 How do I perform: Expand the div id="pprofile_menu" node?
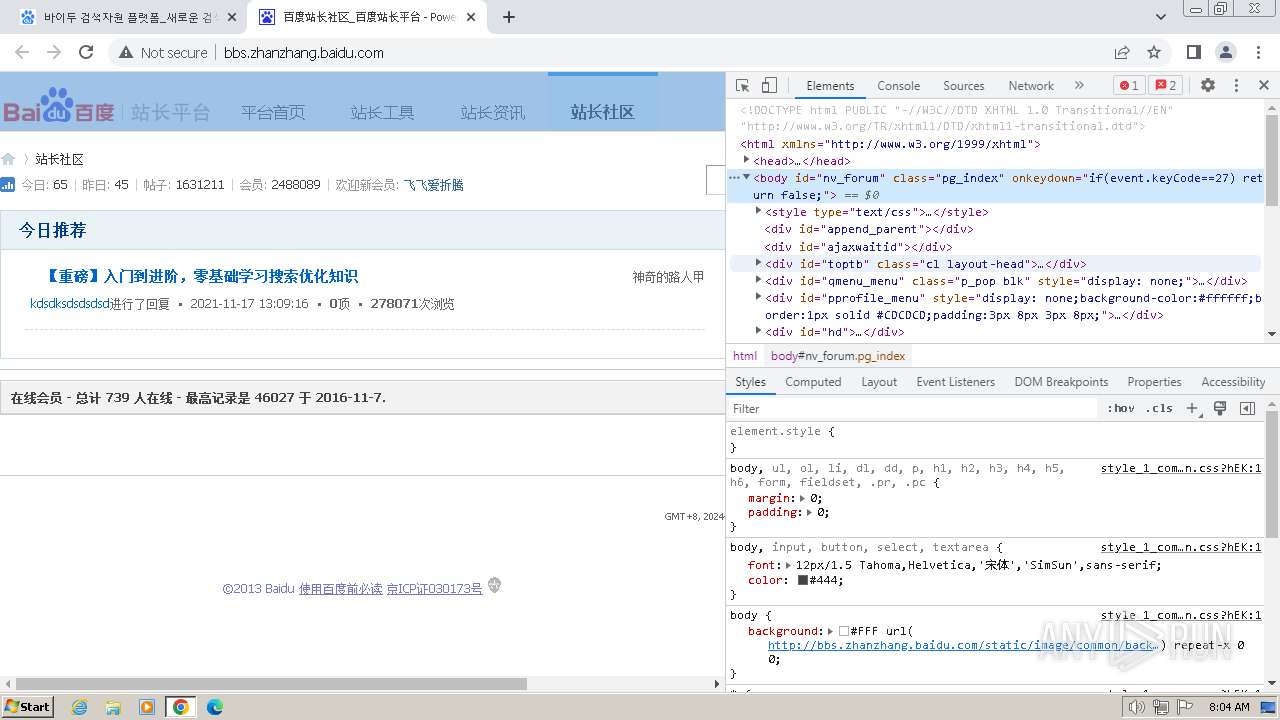click(758, 297)
